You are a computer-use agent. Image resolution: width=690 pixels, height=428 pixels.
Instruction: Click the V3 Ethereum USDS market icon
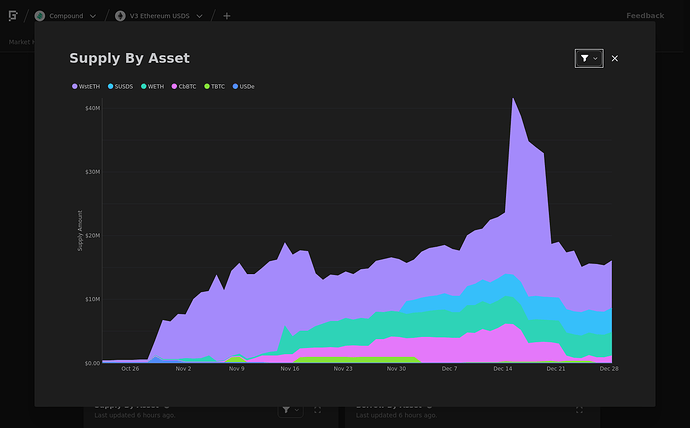120,16
